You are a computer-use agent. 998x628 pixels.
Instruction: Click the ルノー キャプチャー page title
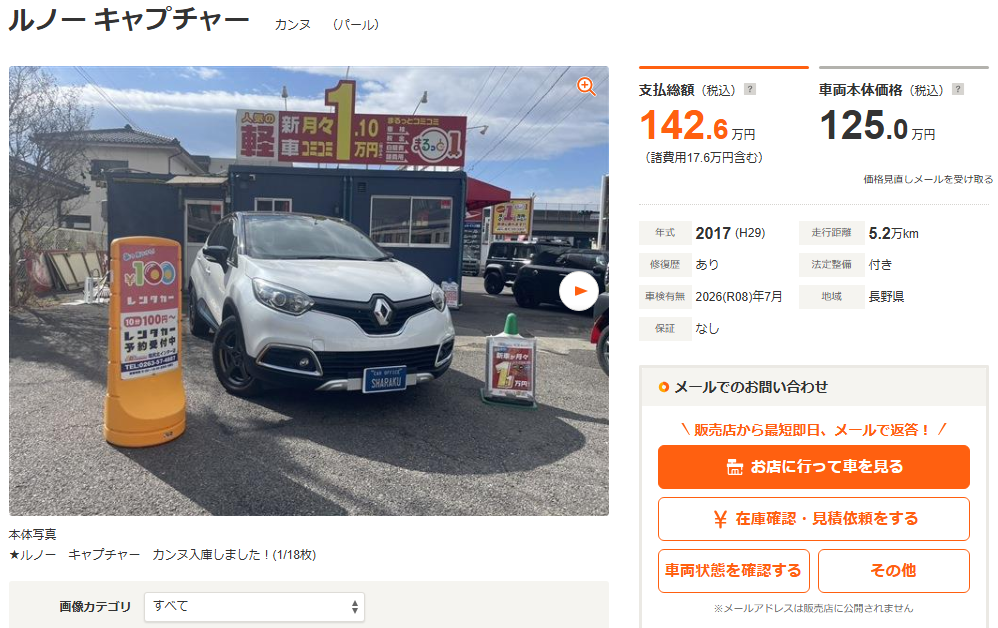129,20
